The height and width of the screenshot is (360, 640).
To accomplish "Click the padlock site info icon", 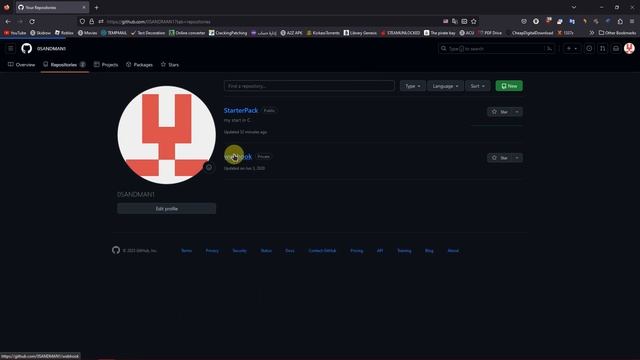I will pyautogui.click(x=91, y=21).
